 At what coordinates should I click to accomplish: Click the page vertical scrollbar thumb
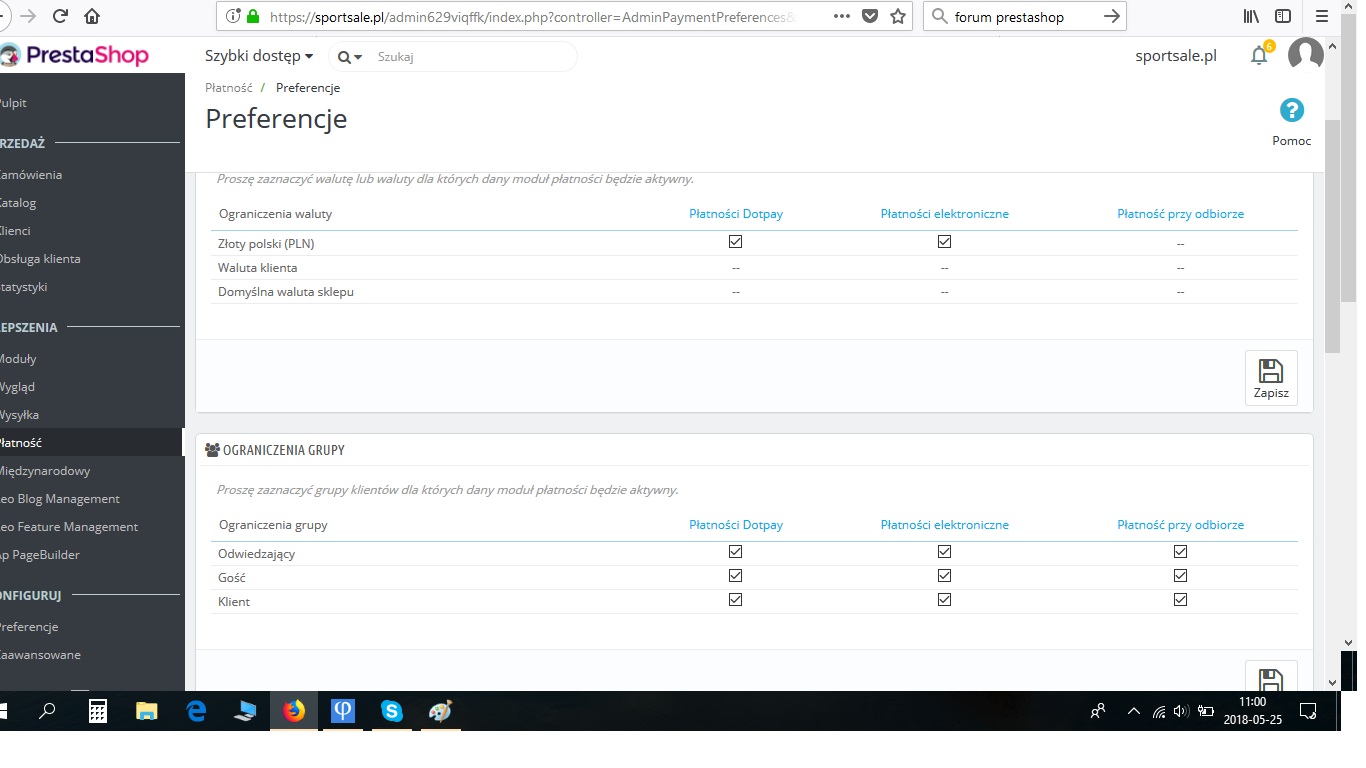tap(1332, 236)
